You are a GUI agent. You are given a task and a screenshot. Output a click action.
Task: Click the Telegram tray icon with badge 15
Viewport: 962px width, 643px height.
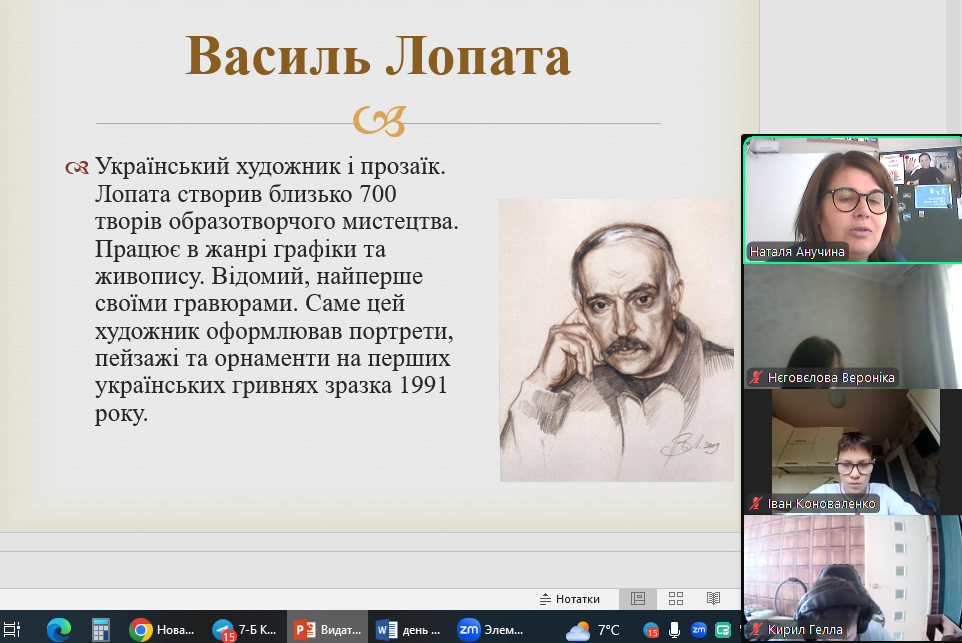(651, 630)
